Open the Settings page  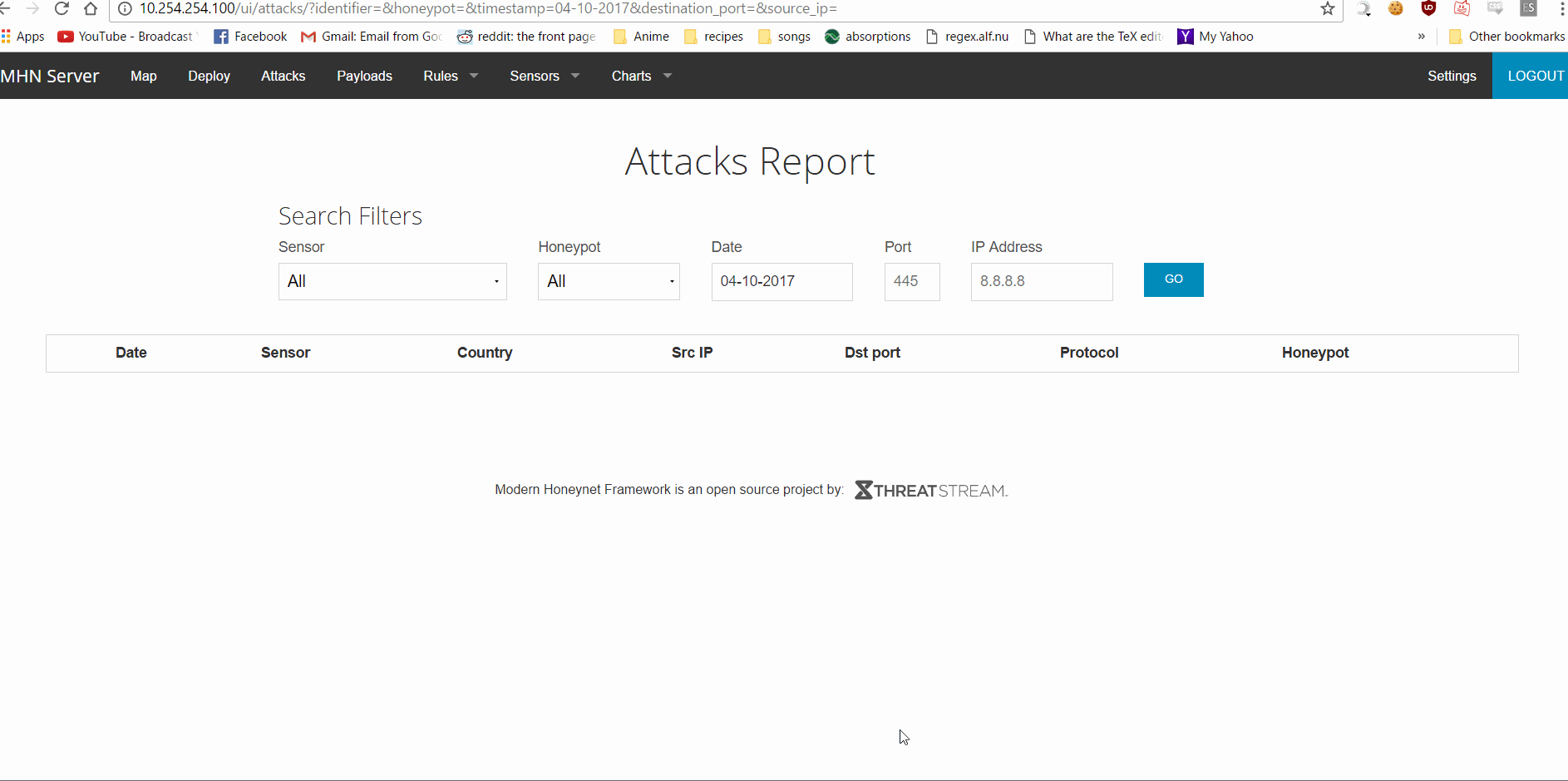click(1452, 76)
